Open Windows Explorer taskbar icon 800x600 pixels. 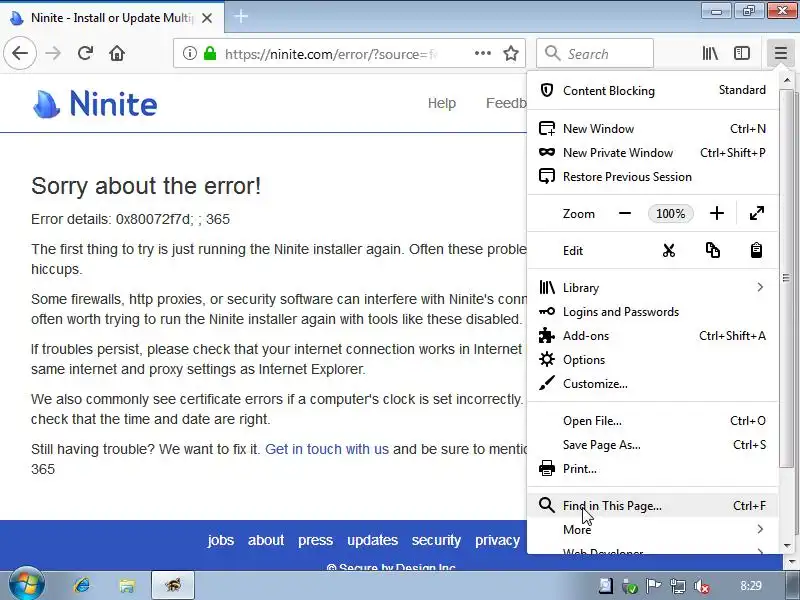(x=127, y=585)
